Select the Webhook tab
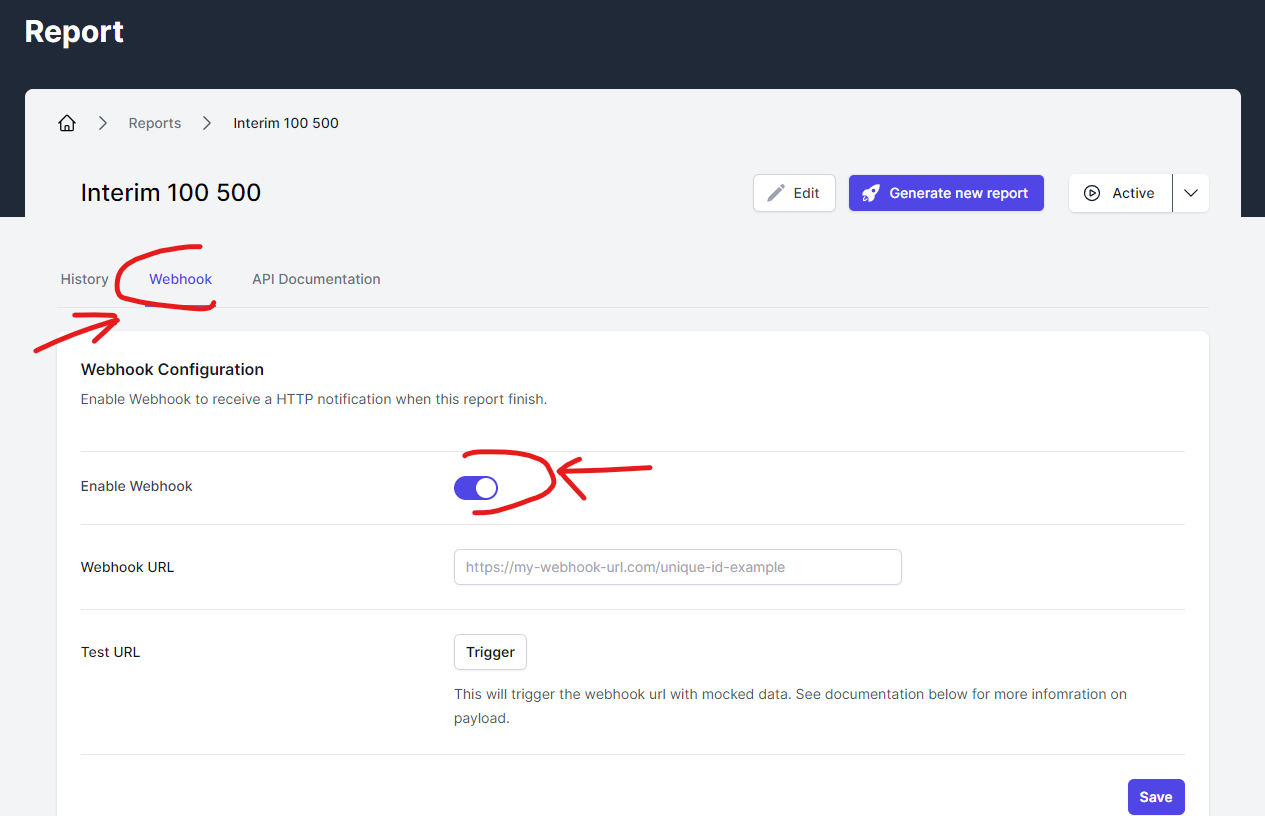The width and height of the screenshot is (1265, 816). 181,279
